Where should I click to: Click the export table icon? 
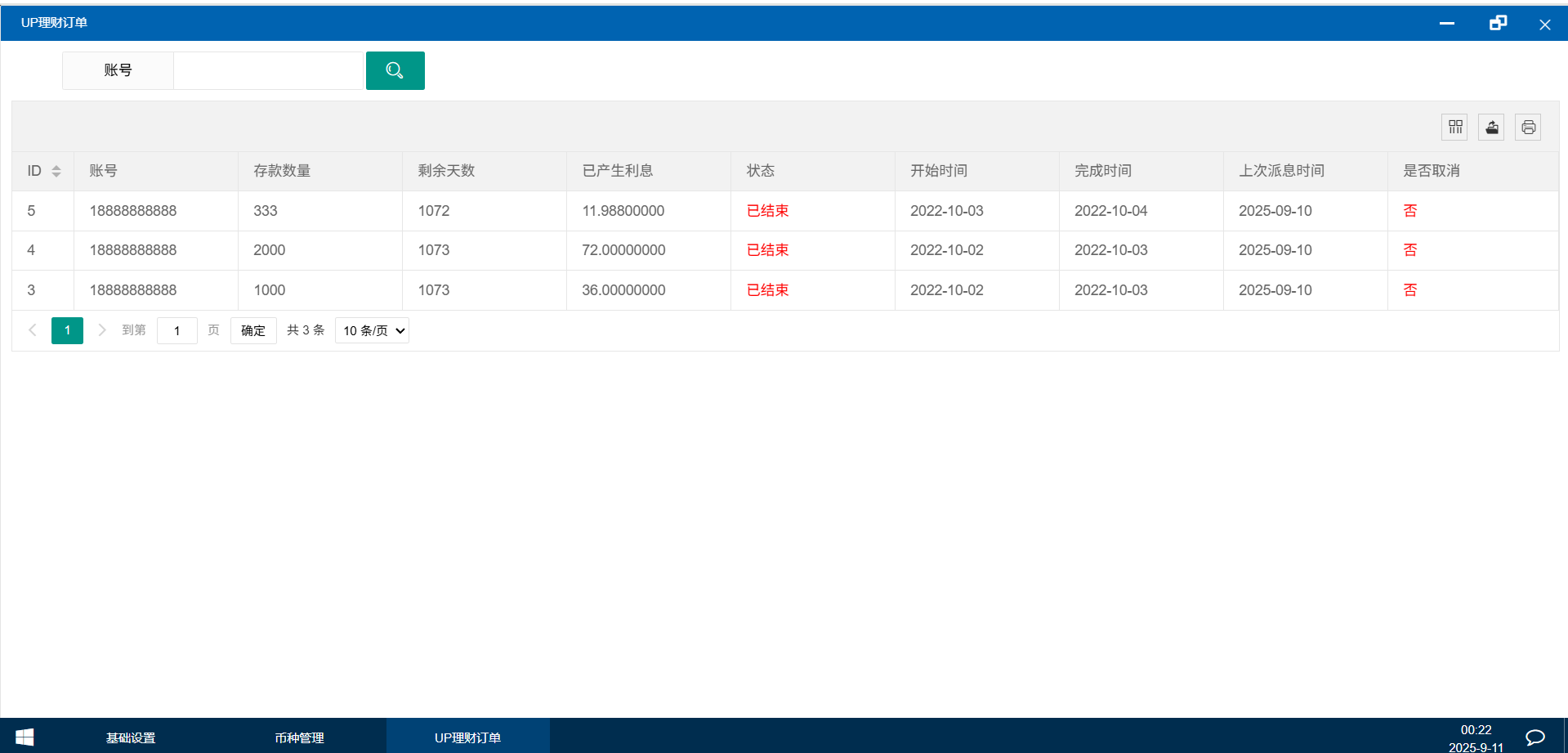1491,127
